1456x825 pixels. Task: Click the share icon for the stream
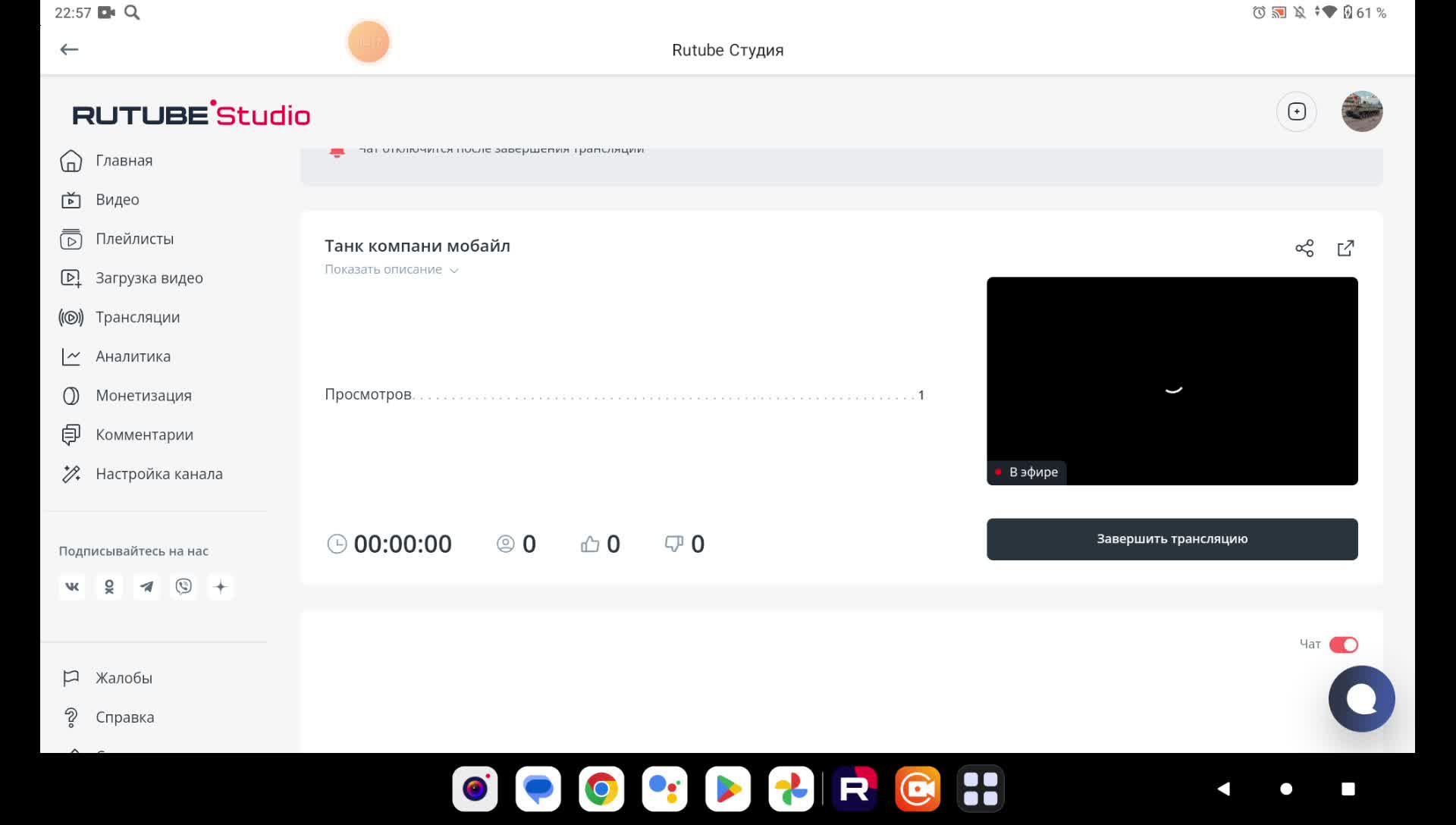(1304, 249)
